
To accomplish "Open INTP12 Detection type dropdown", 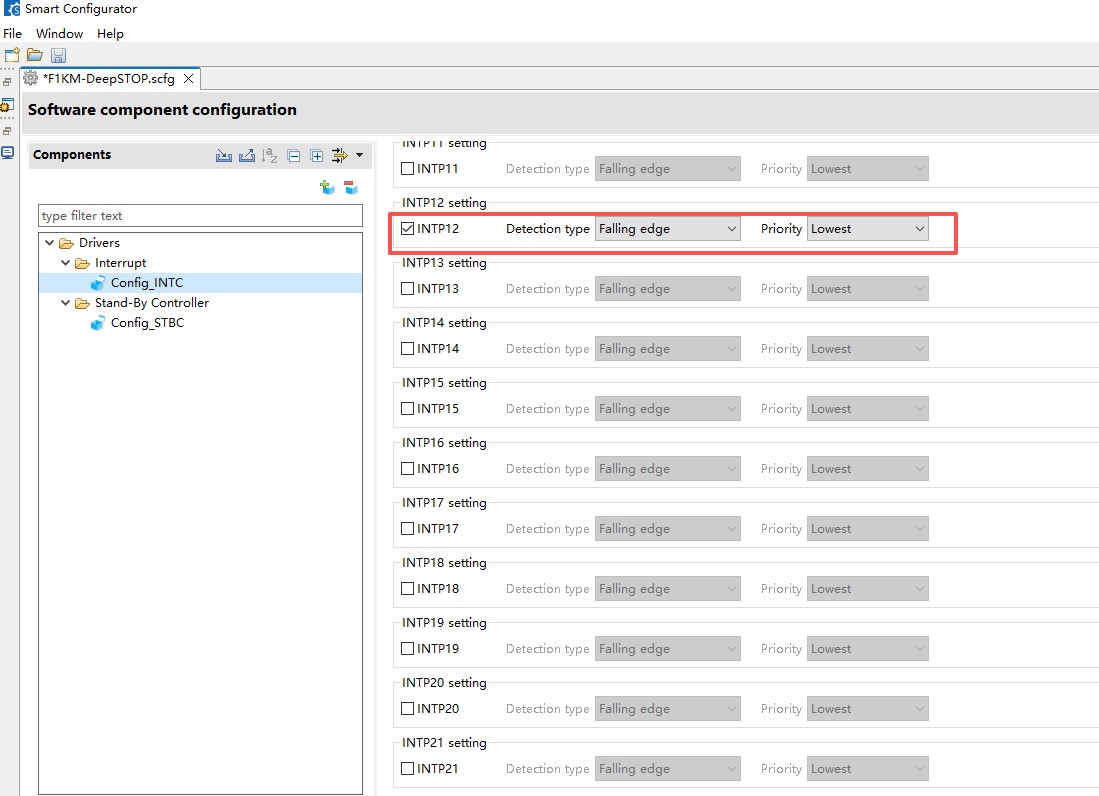I will click(x=667, y=229).
